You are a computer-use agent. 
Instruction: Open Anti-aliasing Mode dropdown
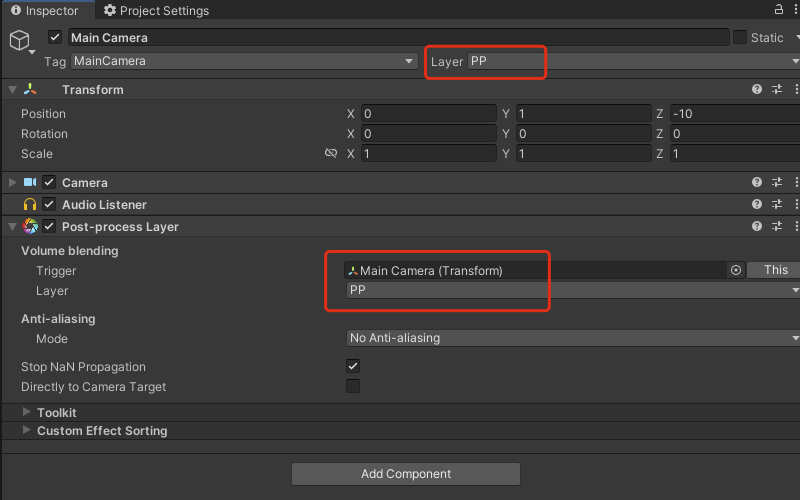tap(573, 338)
